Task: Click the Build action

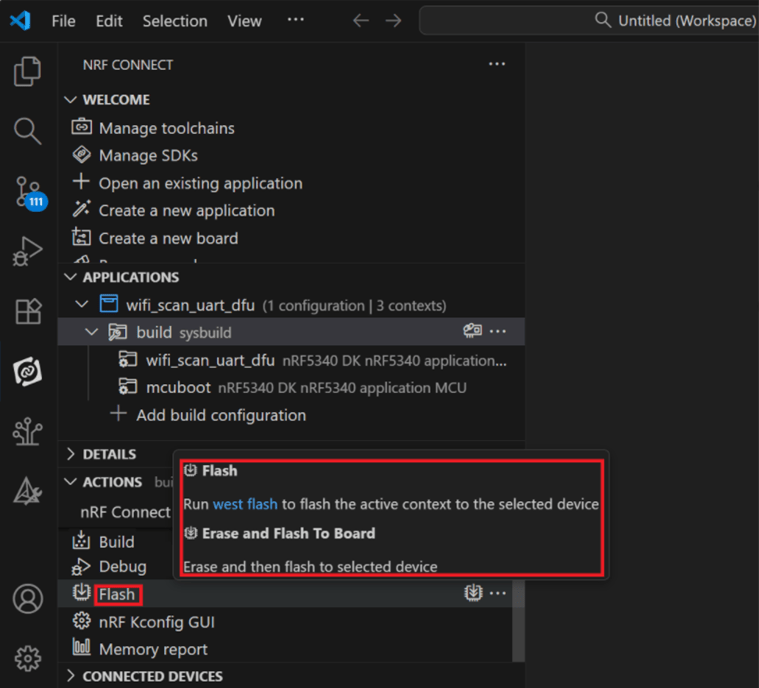Action: [x=117, y=542]
